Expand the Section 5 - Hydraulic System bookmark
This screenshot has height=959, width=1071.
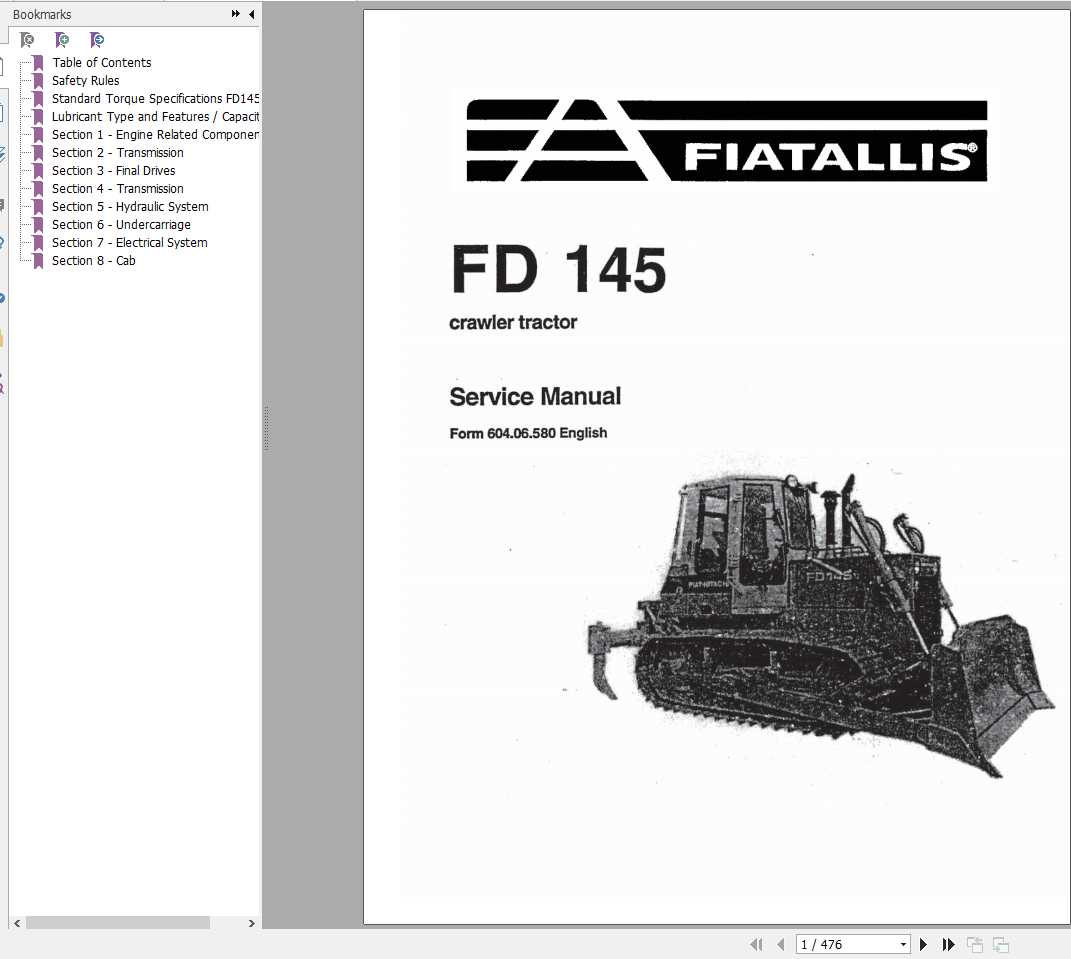point(130,206)
